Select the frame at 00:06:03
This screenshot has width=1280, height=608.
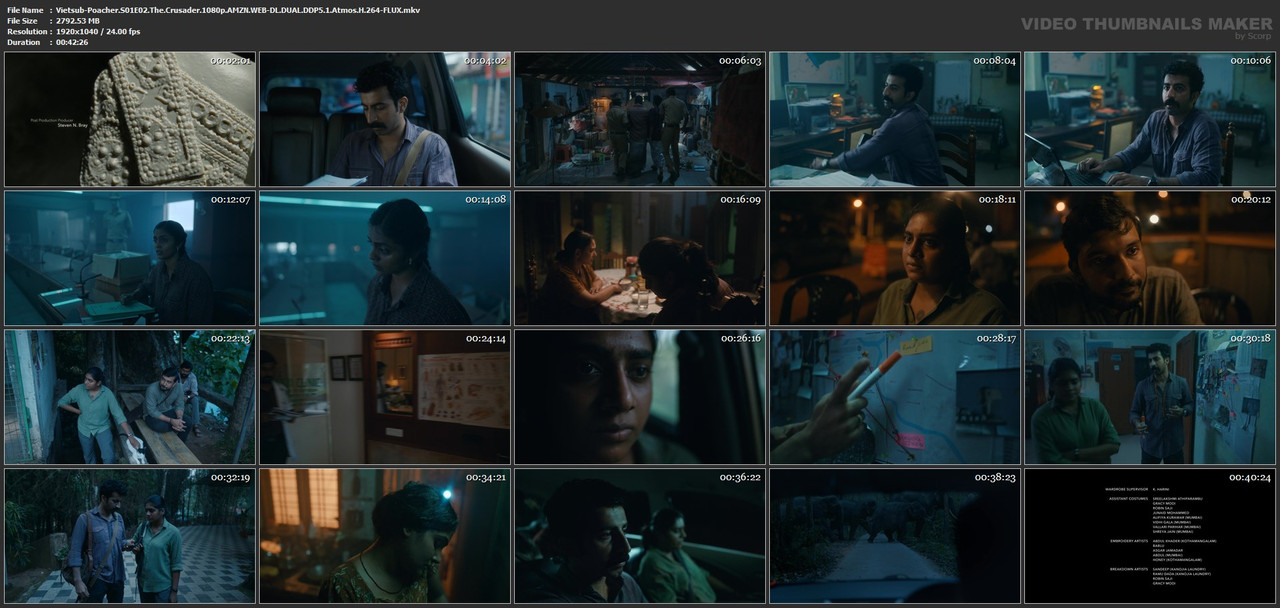640,119
